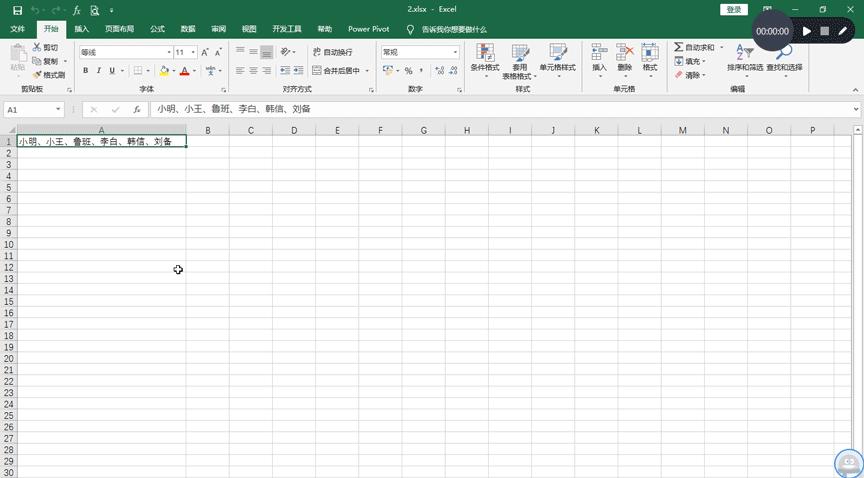Toggle Italic formatting
This screenshot has width=864, height=478.
coord(98,71)
